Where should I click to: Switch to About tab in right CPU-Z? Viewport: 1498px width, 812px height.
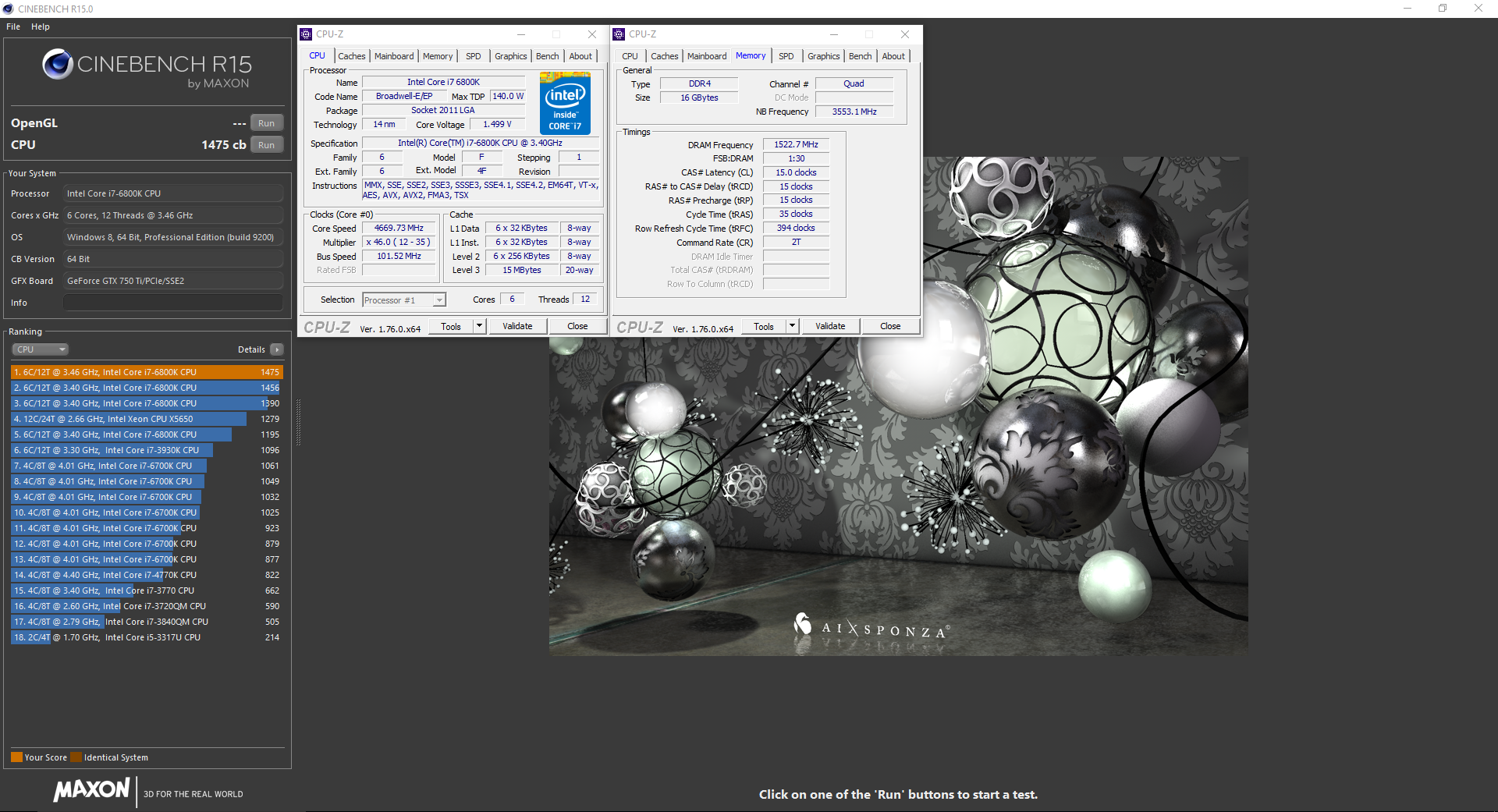click(893, 56)
